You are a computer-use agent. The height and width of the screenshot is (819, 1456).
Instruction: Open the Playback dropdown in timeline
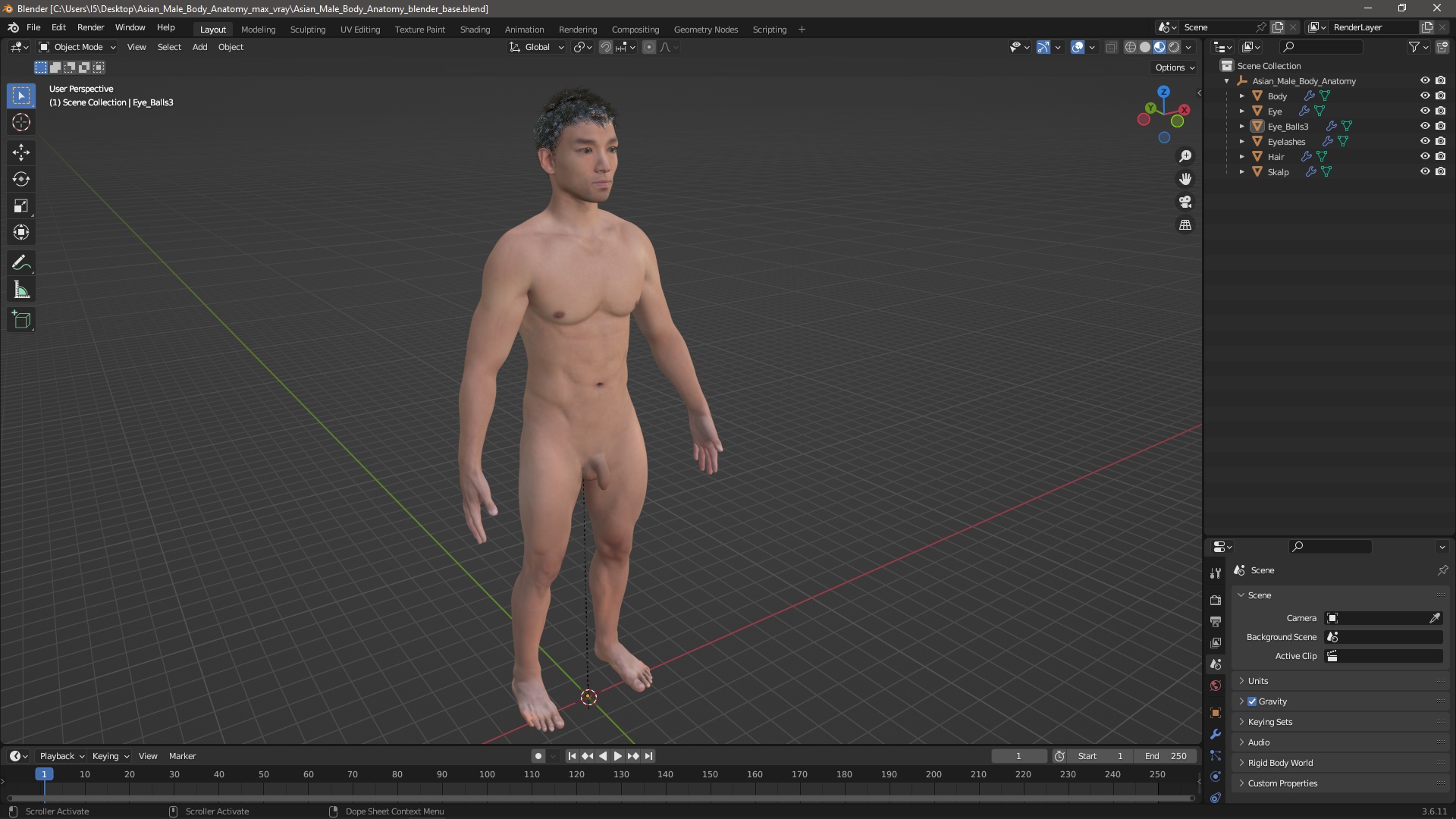tap(61, 756)
